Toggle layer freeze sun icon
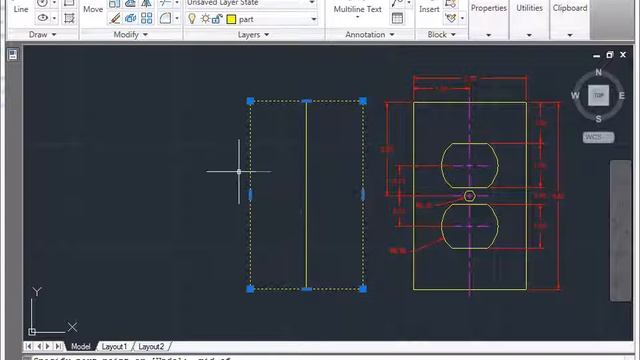 (206, 18)
